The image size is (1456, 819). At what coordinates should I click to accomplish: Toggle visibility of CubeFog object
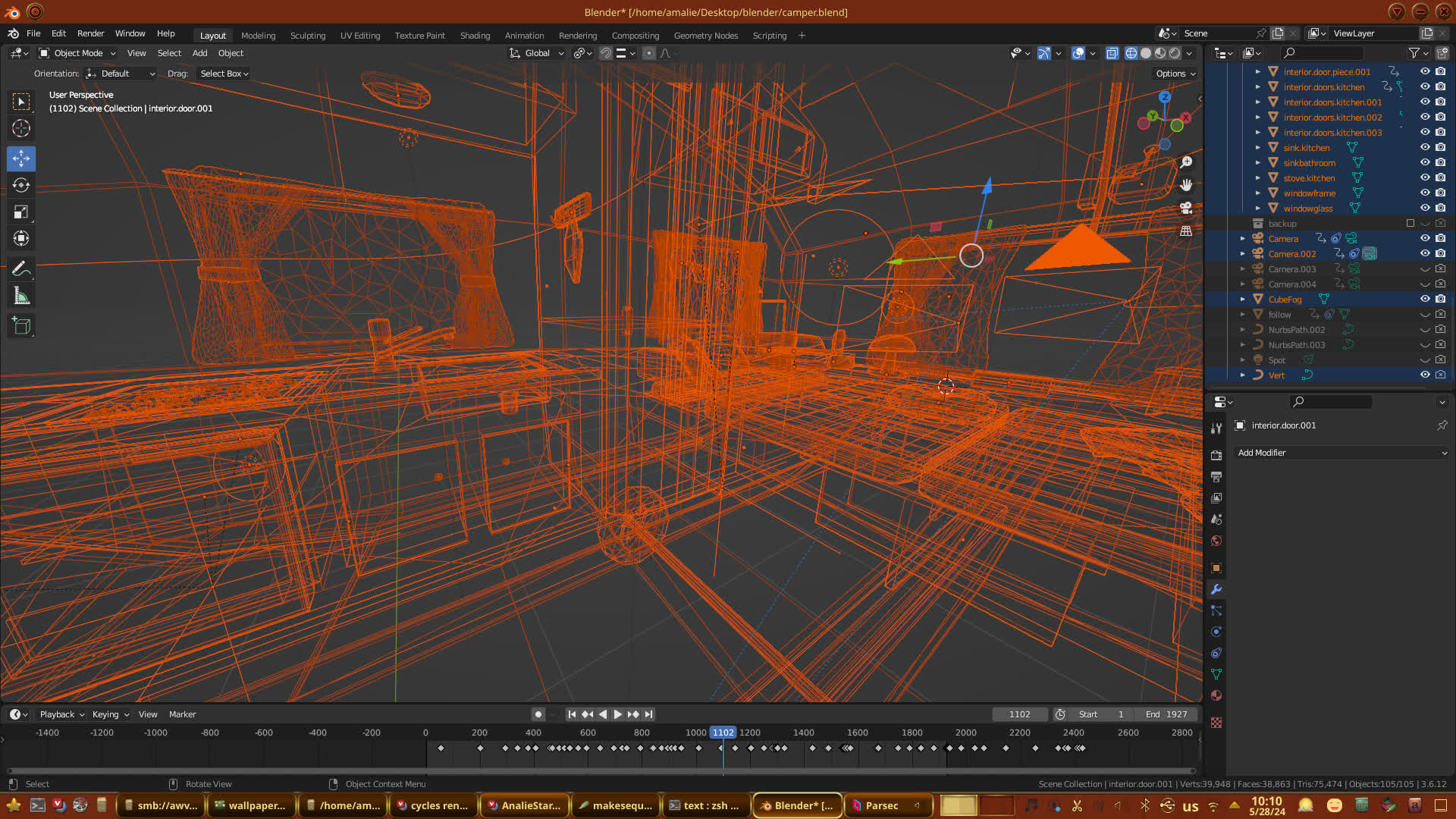[1425, 299]
